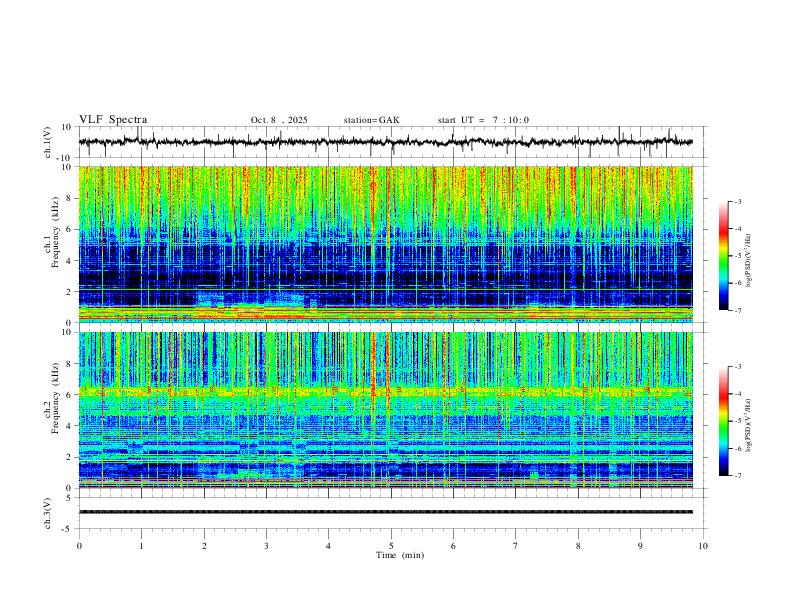Viewport: 792px width, 612px height.
Task: Click the date "Oct. 8 , 2025"
Action: pos(279,120)
